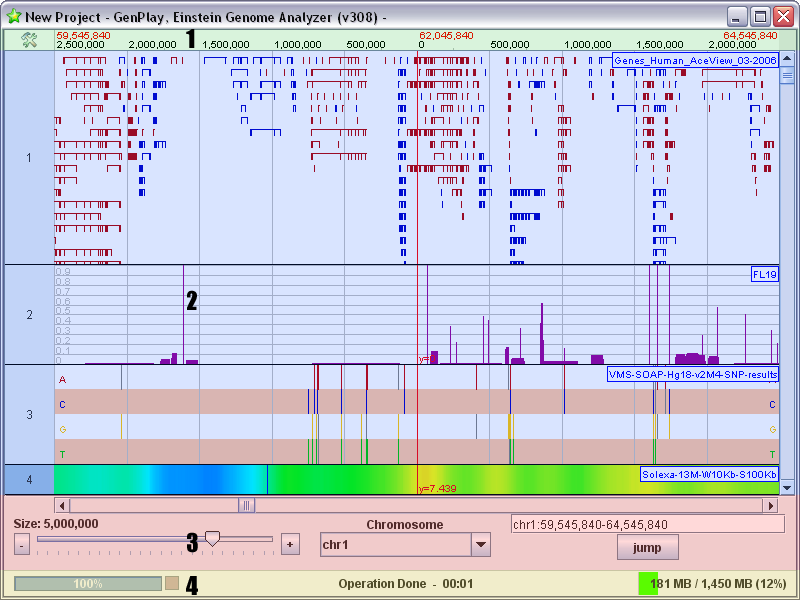Select track 2 handle

pyautogui.click(x=29, y=315)
